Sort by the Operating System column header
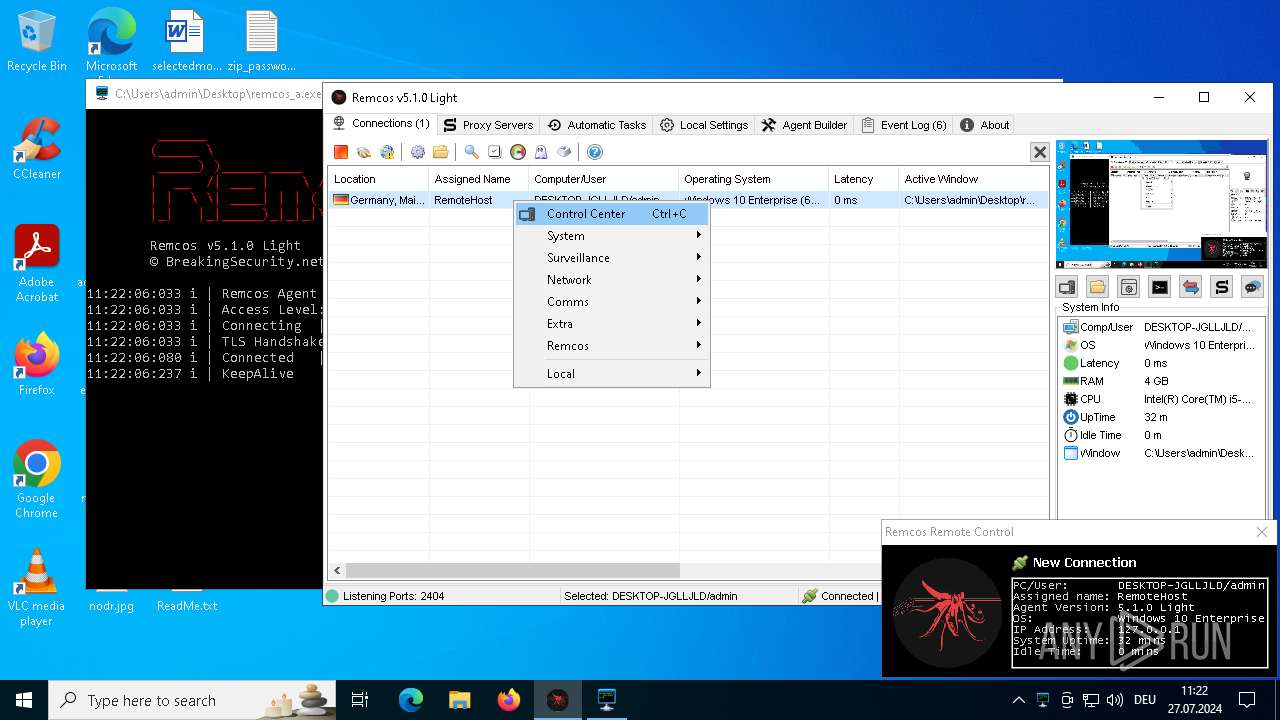This screenshot has width=1280, height=720. [x=754, y=179]
